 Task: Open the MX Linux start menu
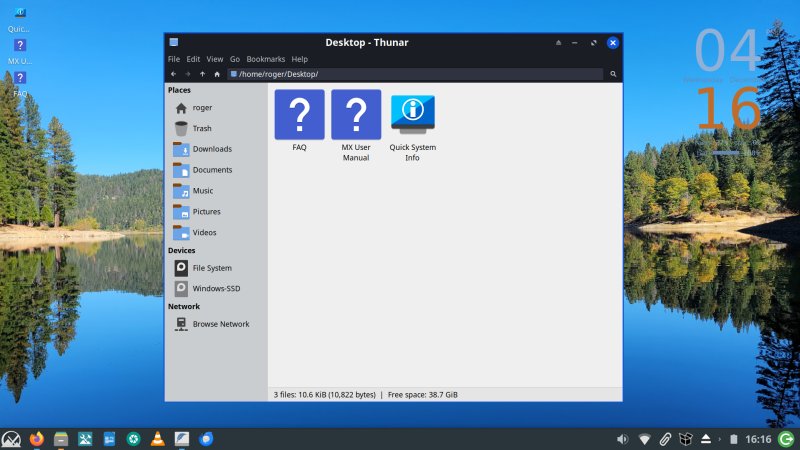point(12,439)
